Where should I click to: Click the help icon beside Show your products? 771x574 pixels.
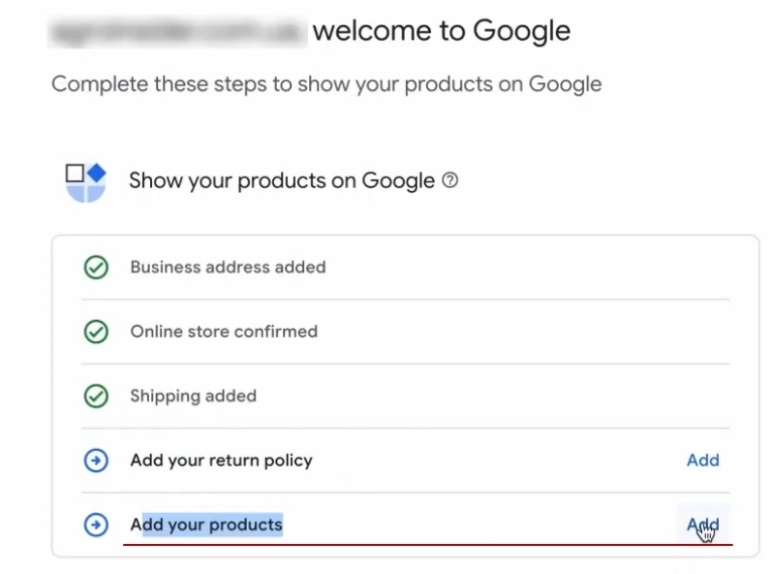point(450,181)
